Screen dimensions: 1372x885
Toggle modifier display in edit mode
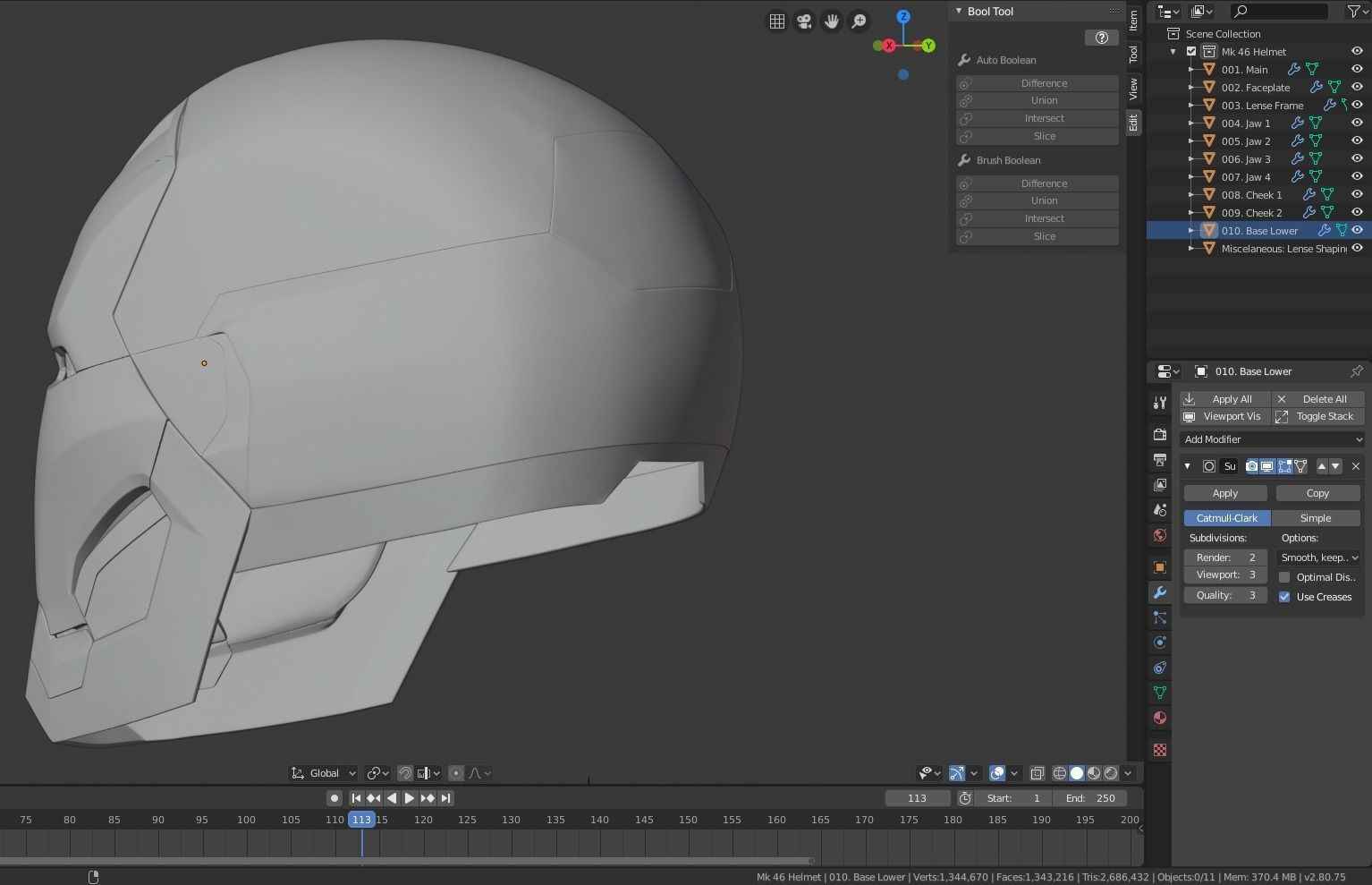tap(1284, 466)
